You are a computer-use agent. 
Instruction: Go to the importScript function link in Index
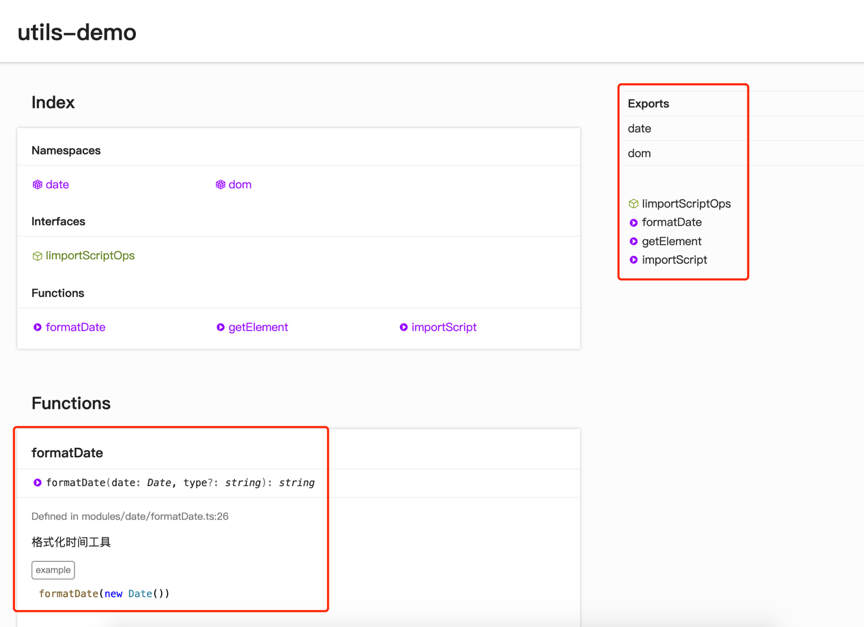point(444,327)
